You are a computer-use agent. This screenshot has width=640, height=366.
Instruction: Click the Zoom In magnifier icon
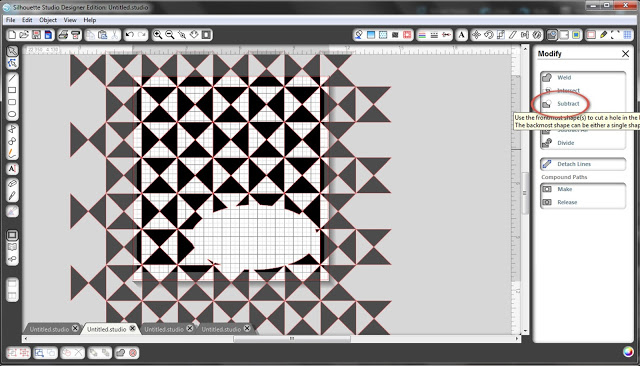click(158, 35)
